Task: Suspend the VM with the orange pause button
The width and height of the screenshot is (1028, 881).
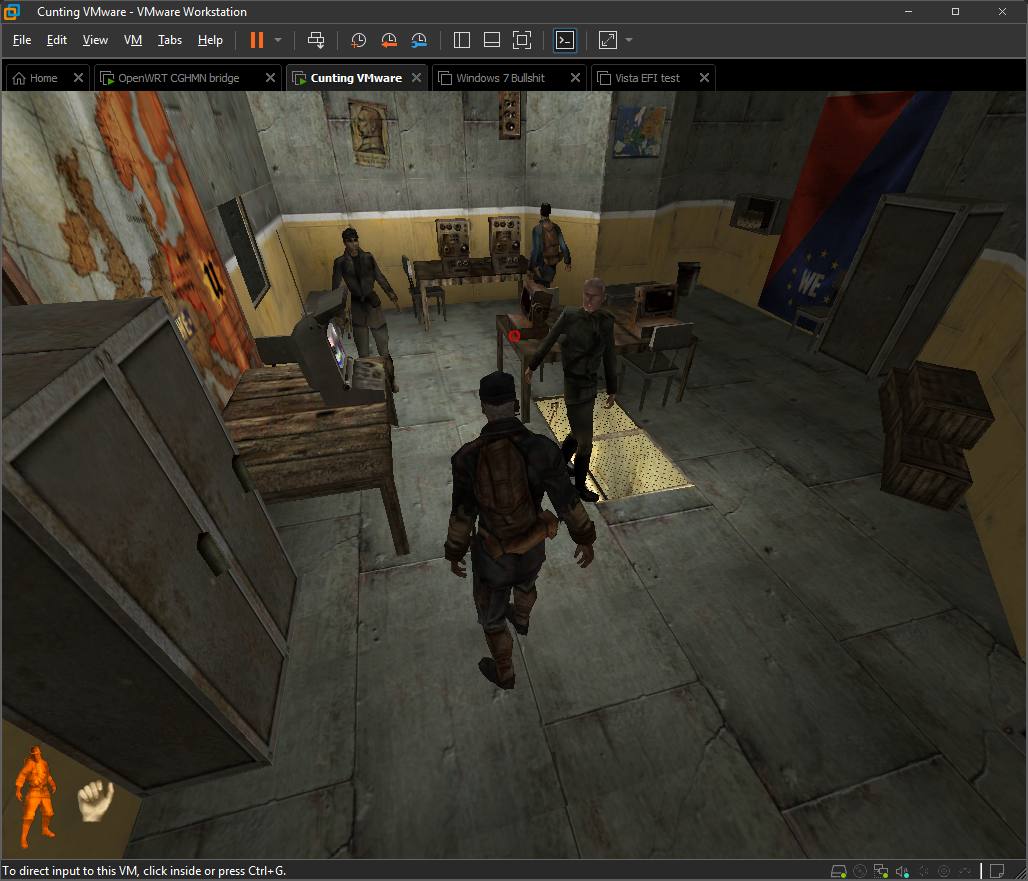Action: [x=256, y=40]
